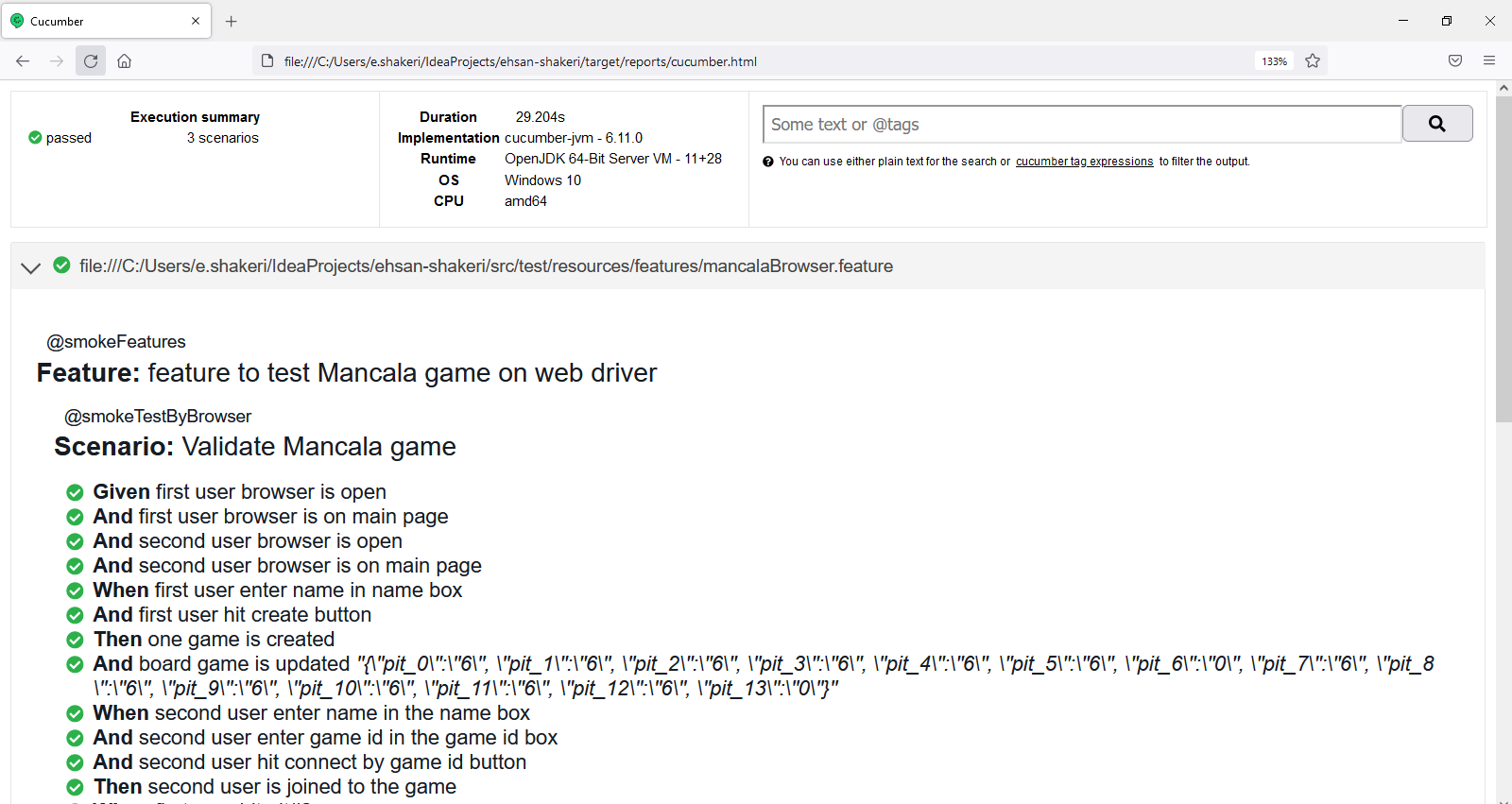Focus the 'Some text or @tags' search field
This screenshot has width=1512, height=804.
tap(1082, 125)
